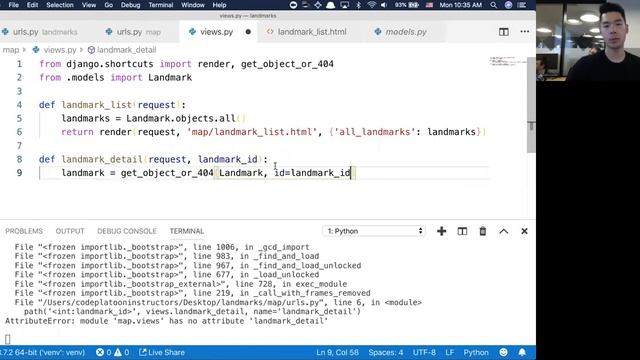Screen dimensions: 640x360
Task: Open the editor More Actions ellipsis
Action: [524, 32]
